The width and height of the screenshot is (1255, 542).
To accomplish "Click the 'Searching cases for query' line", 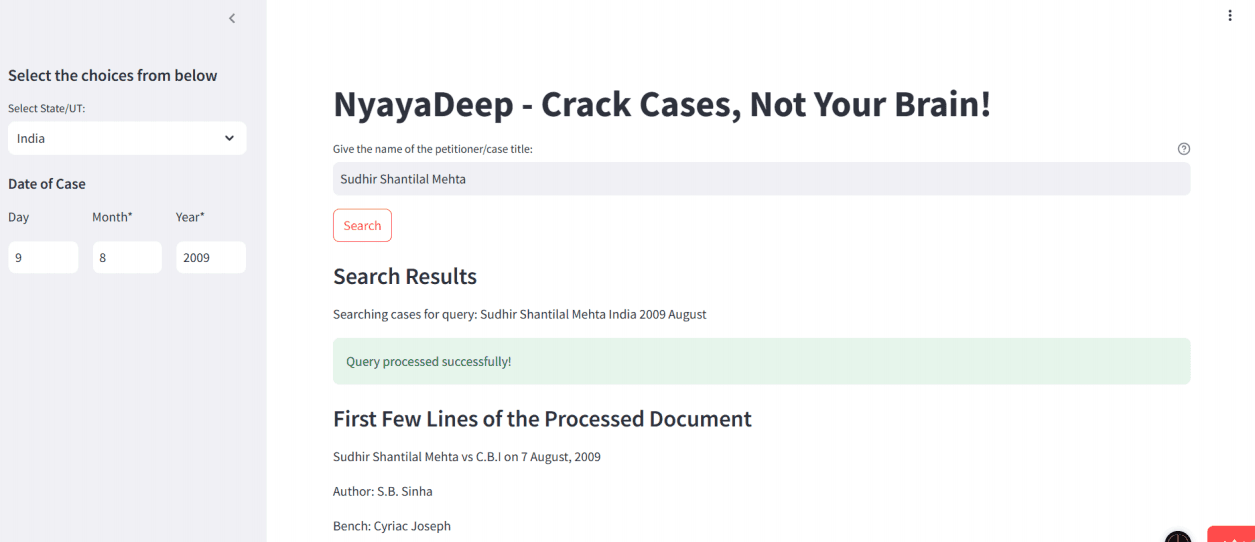I will click(520, 314).
